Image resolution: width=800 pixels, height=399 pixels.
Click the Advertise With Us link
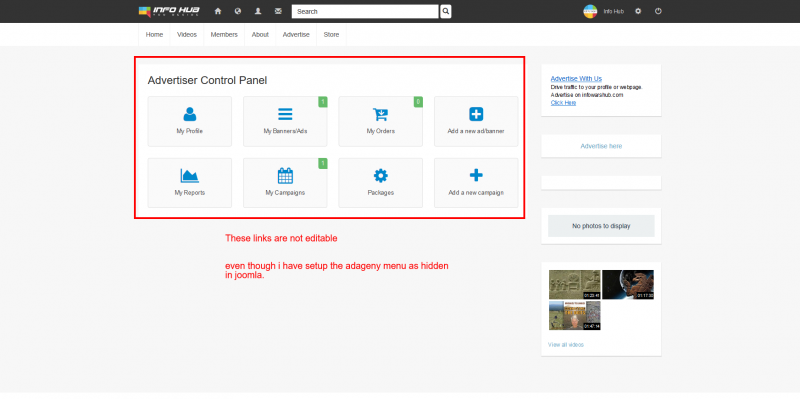(x=576, y=79)
